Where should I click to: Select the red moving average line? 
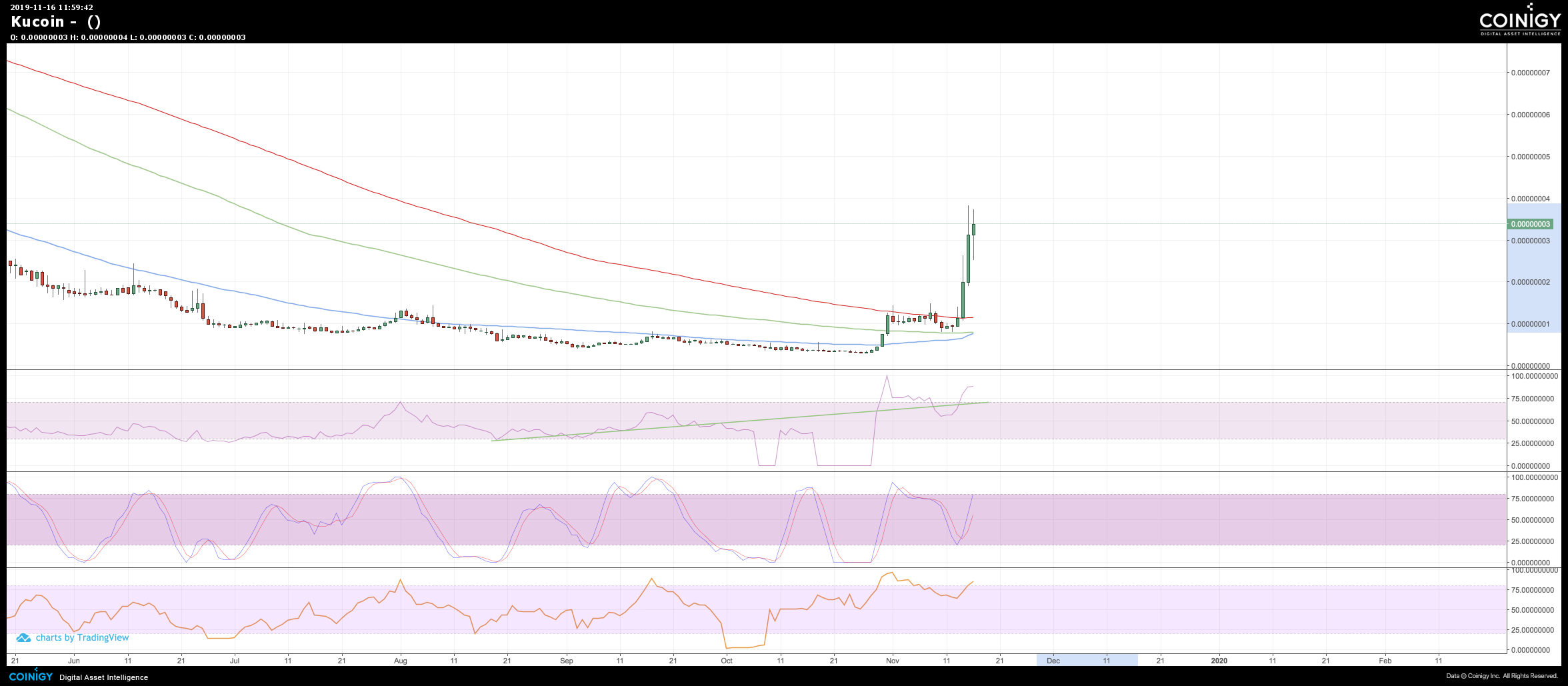click(x=400, y=200)
